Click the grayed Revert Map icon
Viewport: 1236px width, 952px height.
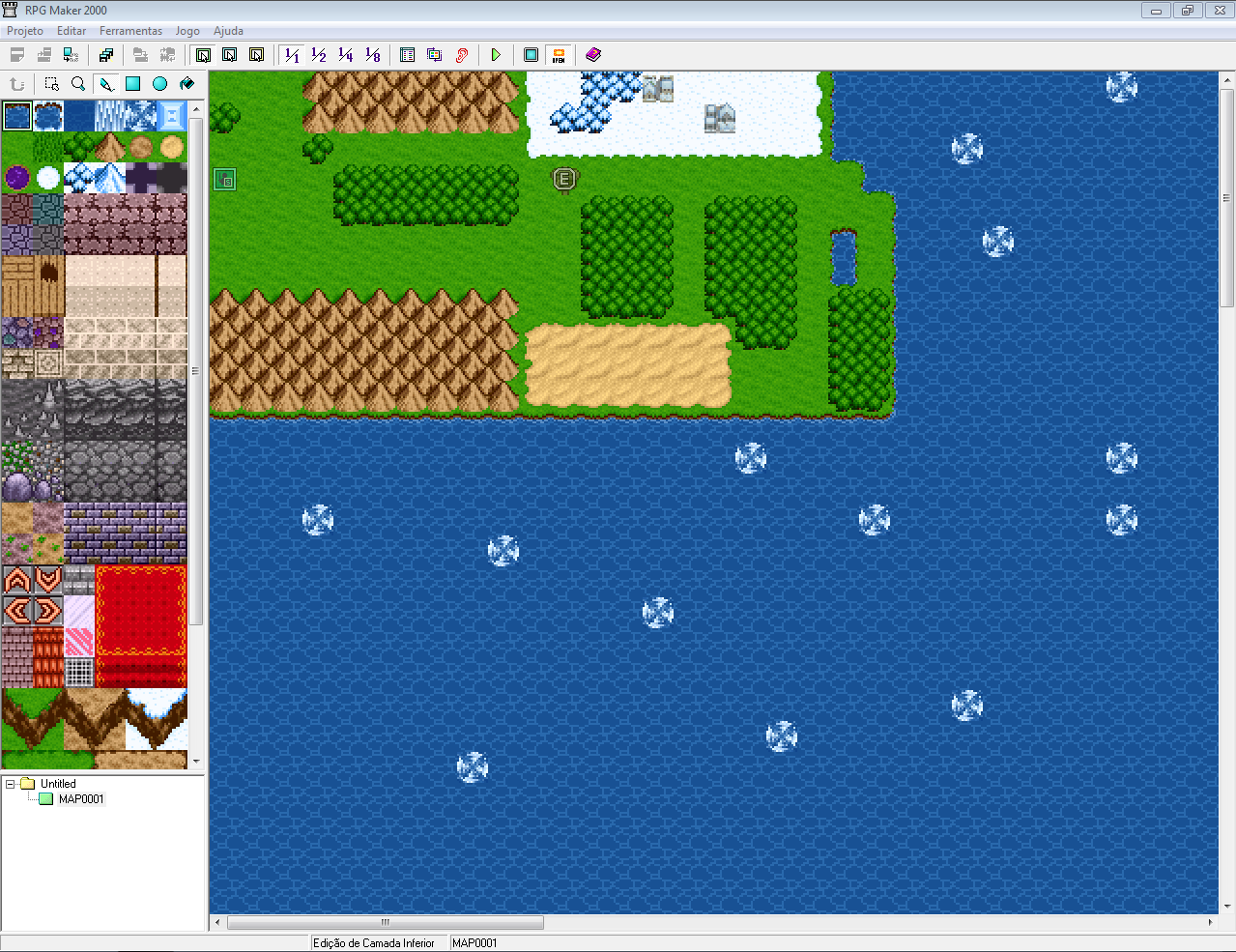(x=167, y=55)
